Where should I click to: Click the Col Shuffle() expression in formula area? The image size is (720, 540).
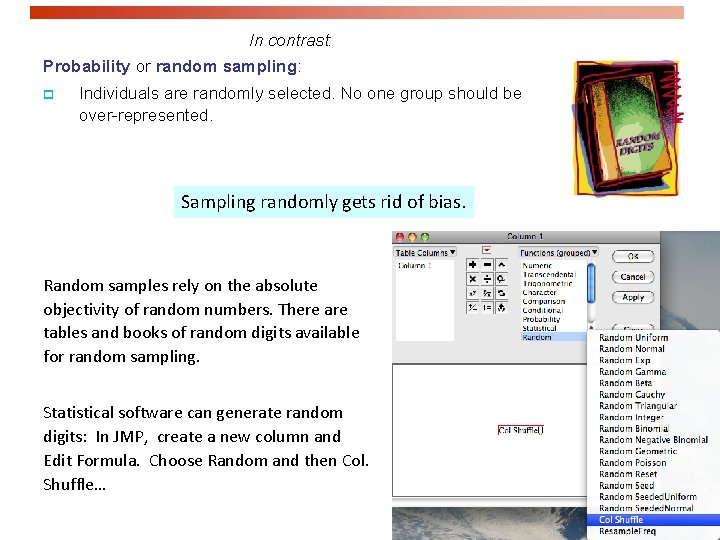point(521,430)
